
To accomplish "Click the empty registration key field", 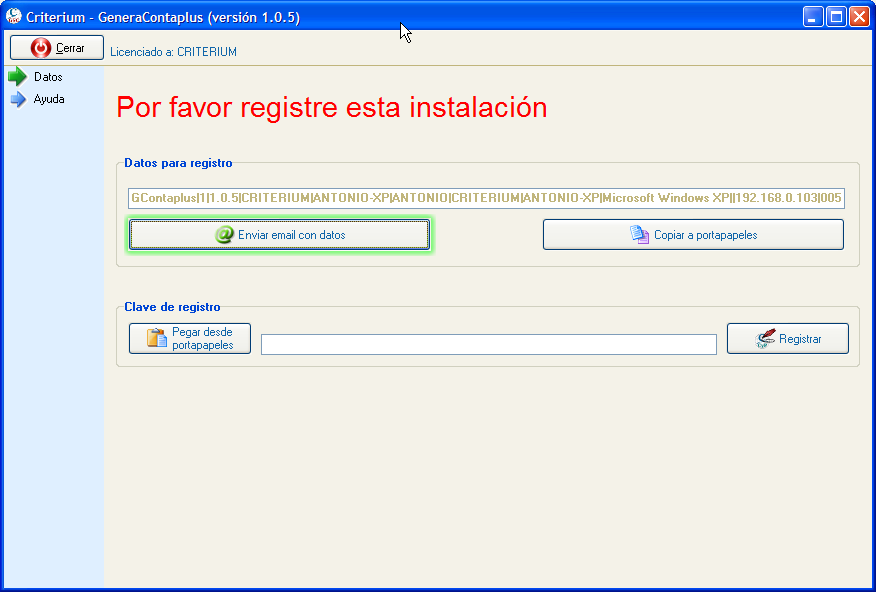I will (489, 344).
